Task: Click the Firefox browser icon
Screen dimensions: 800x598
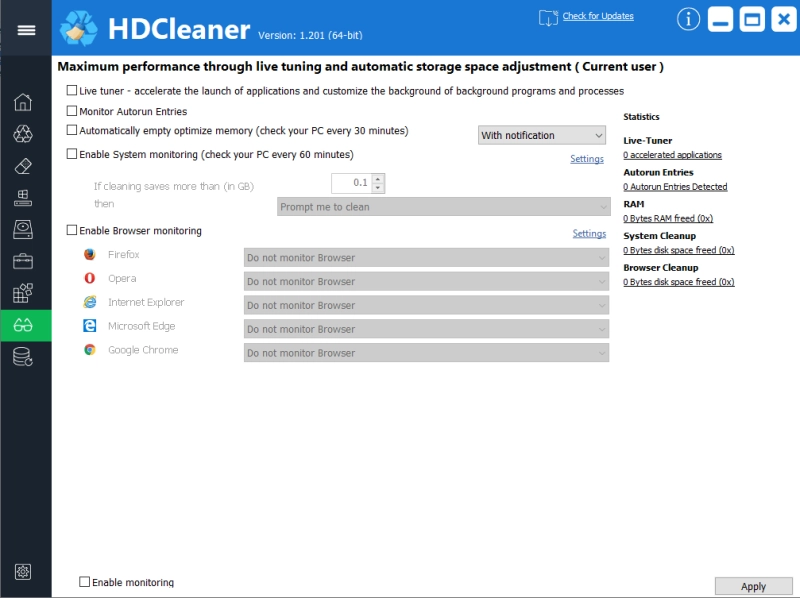Action: (x=90, y=254)
